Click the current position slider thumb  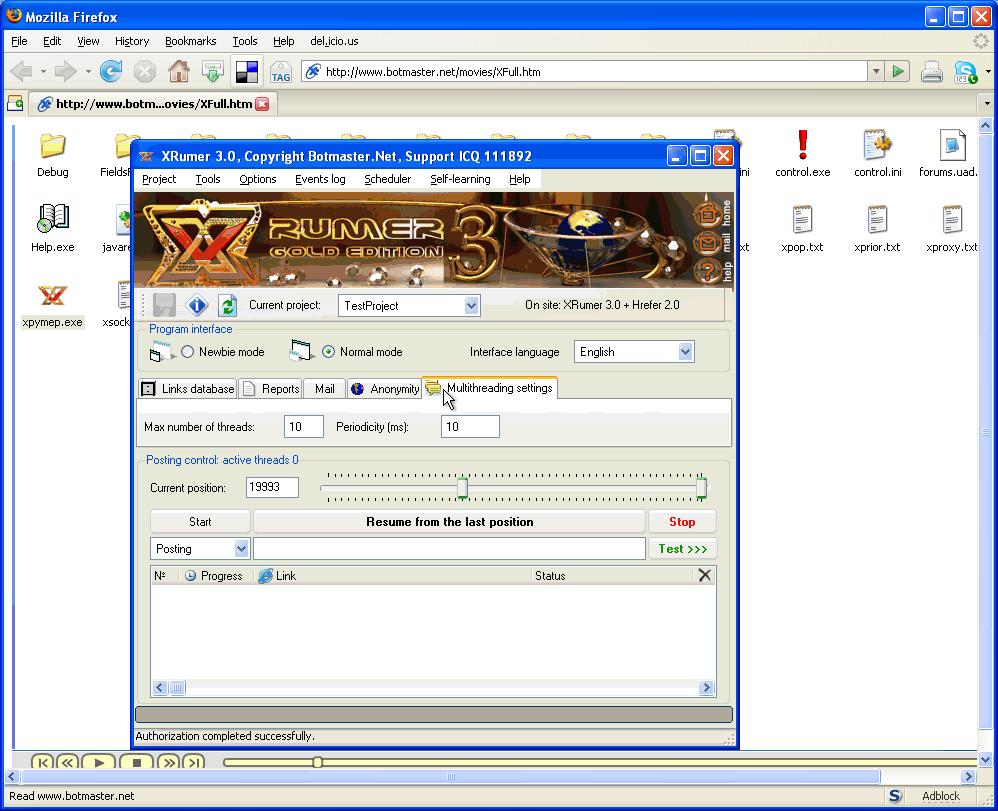[463, 488]
